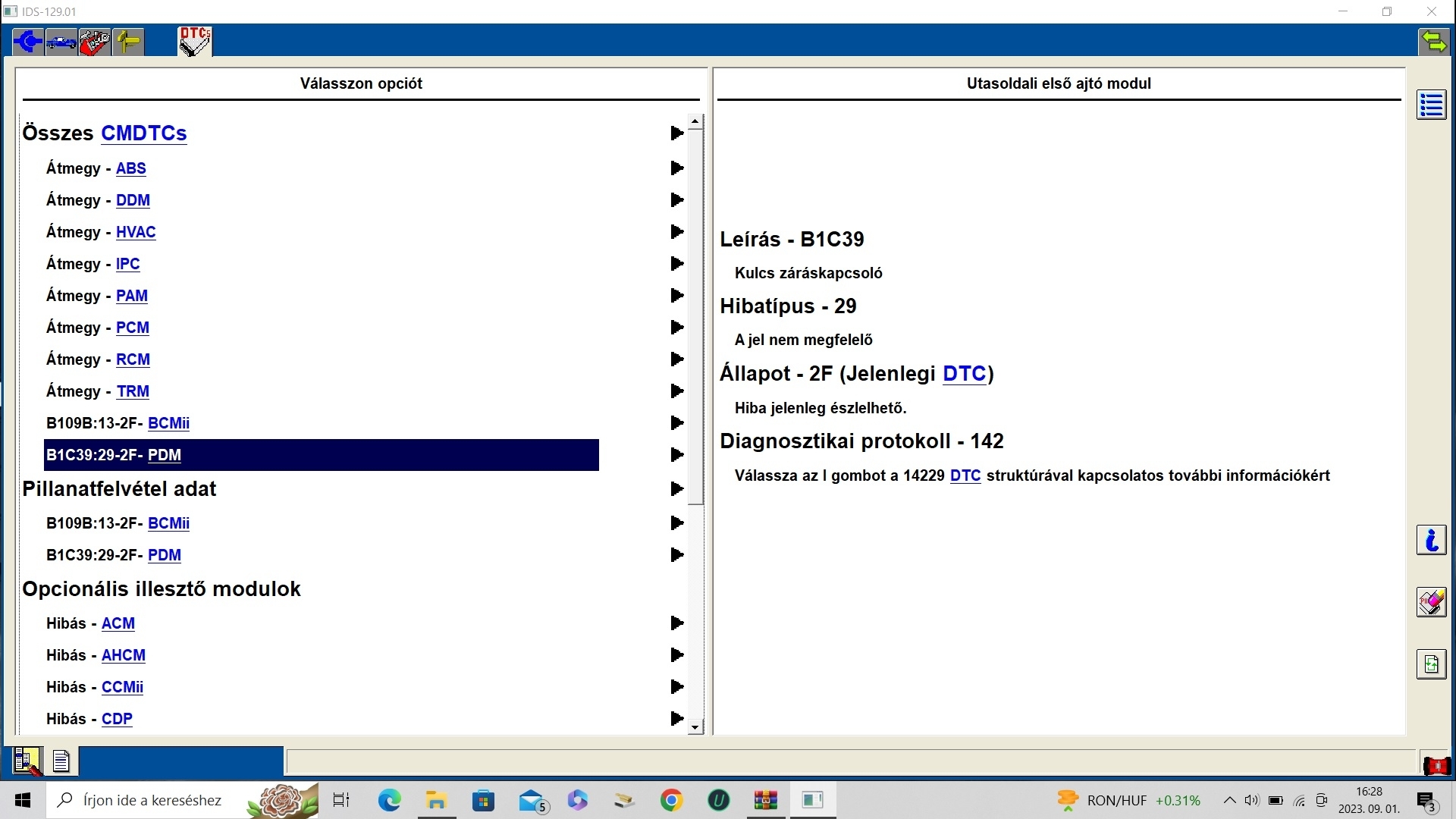
Task: Click the DTC link in Állapot heading
Action: 965,374
